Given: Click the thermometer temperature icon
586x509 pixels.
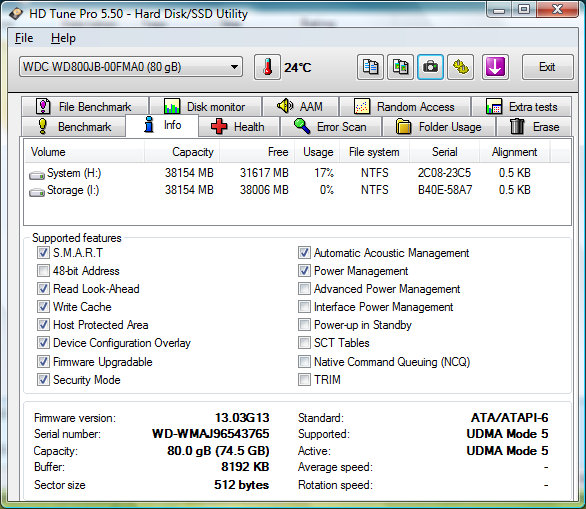Looking at the screenshot, I should click(267, 67).
